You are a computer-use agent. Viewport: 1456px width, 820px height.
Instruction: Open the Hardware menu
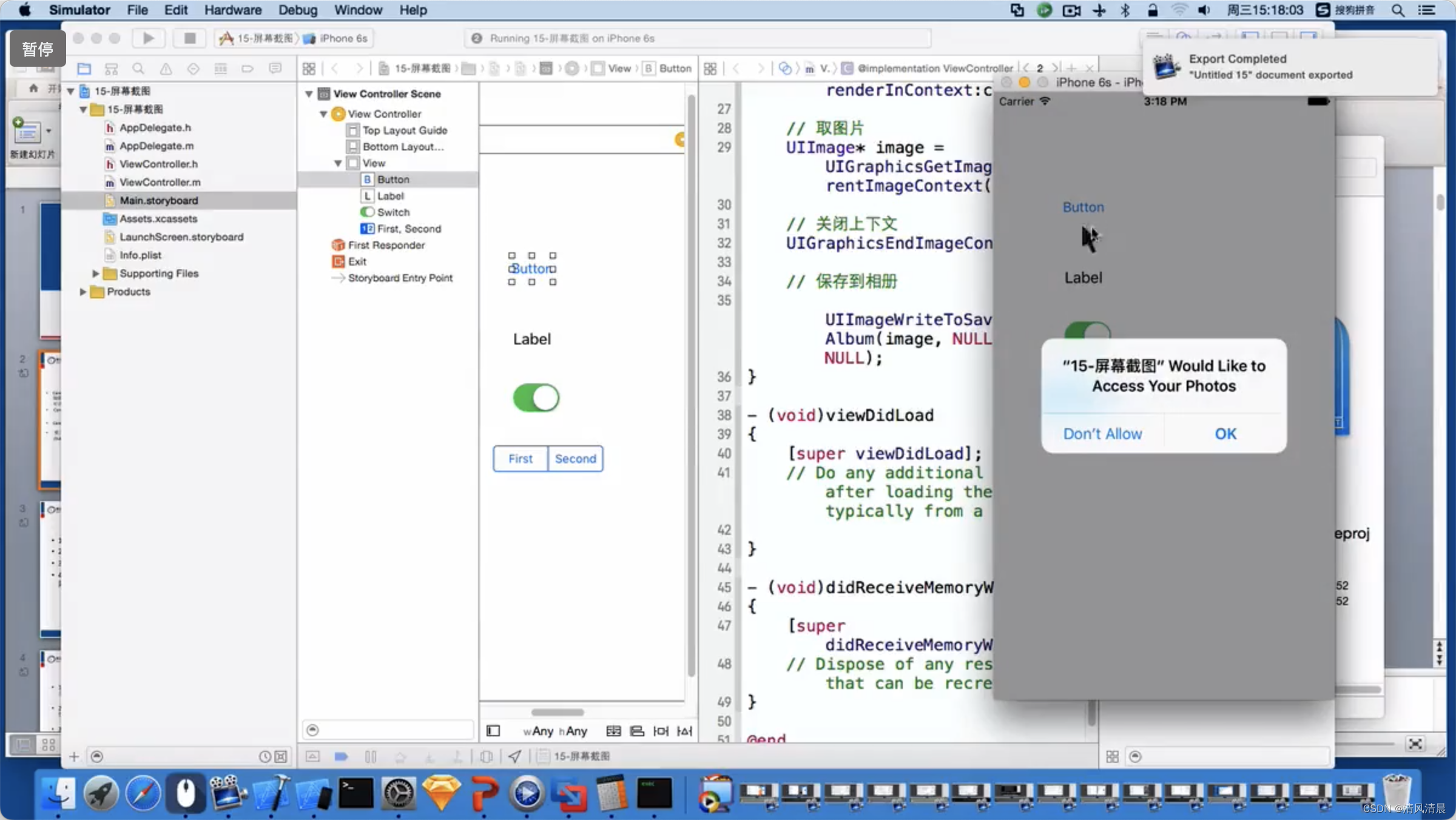click(x=232, y=10)
